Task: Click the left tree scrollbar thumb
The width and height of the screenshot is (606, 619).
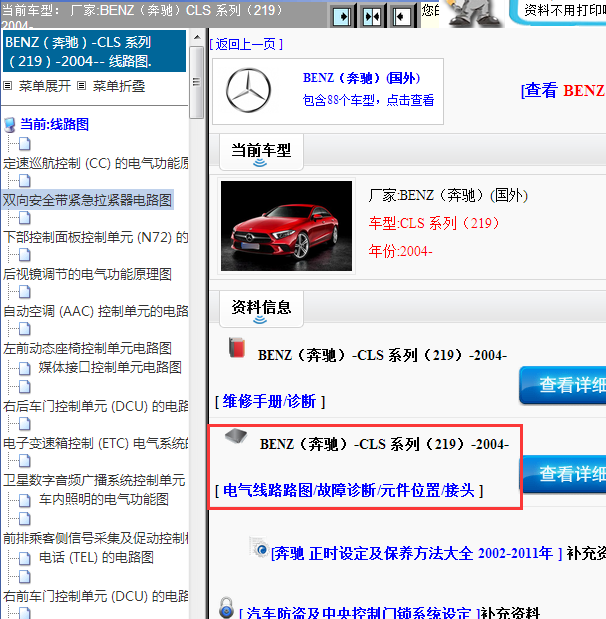Action: [196, 82]
